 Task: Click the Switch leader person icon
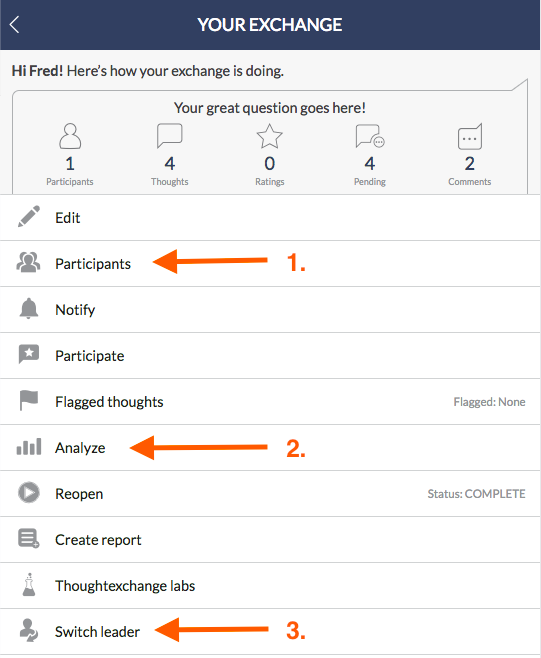[29, 630]
